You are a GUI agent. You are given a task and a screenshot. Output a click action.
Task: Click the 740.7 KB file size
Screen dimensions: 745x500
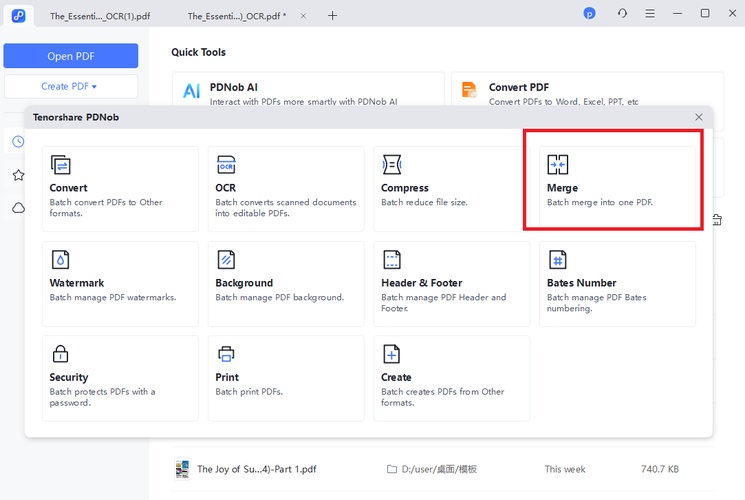point(659,469)
